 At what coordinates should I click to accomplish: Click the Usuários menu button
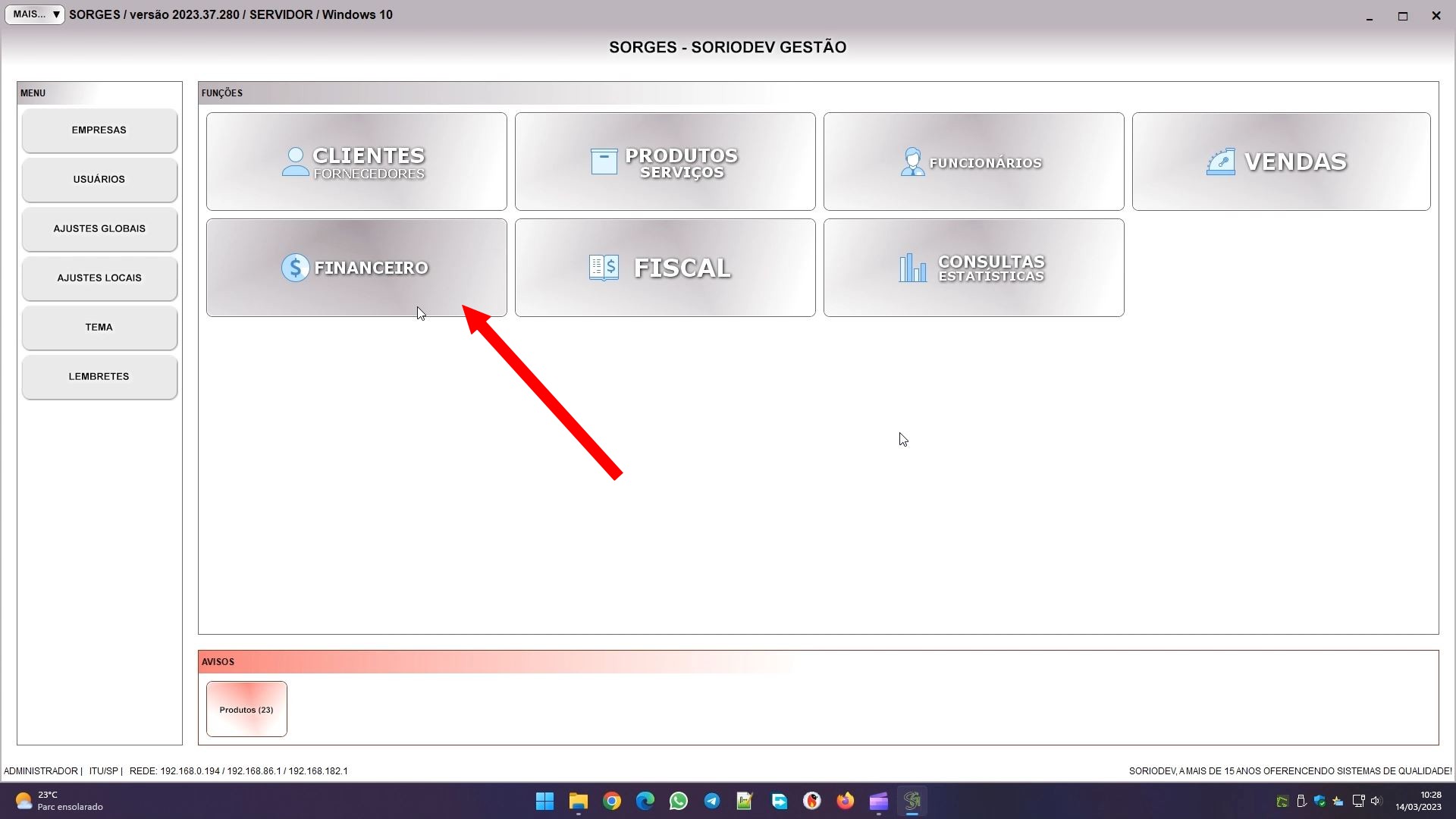coord(99,180)
